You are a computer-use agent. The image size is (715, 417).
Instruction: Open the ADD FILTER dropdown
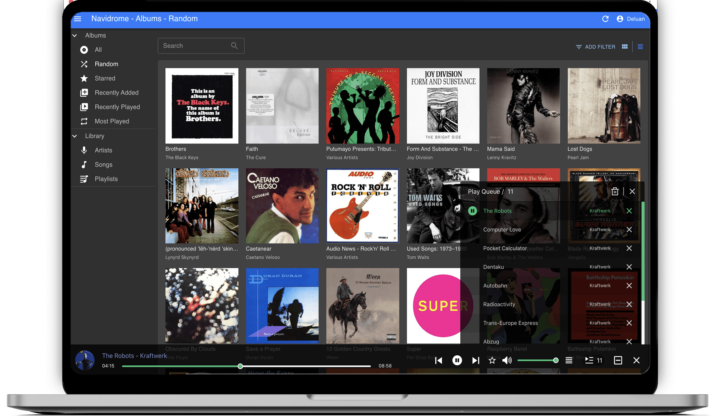tap(596, 47)
